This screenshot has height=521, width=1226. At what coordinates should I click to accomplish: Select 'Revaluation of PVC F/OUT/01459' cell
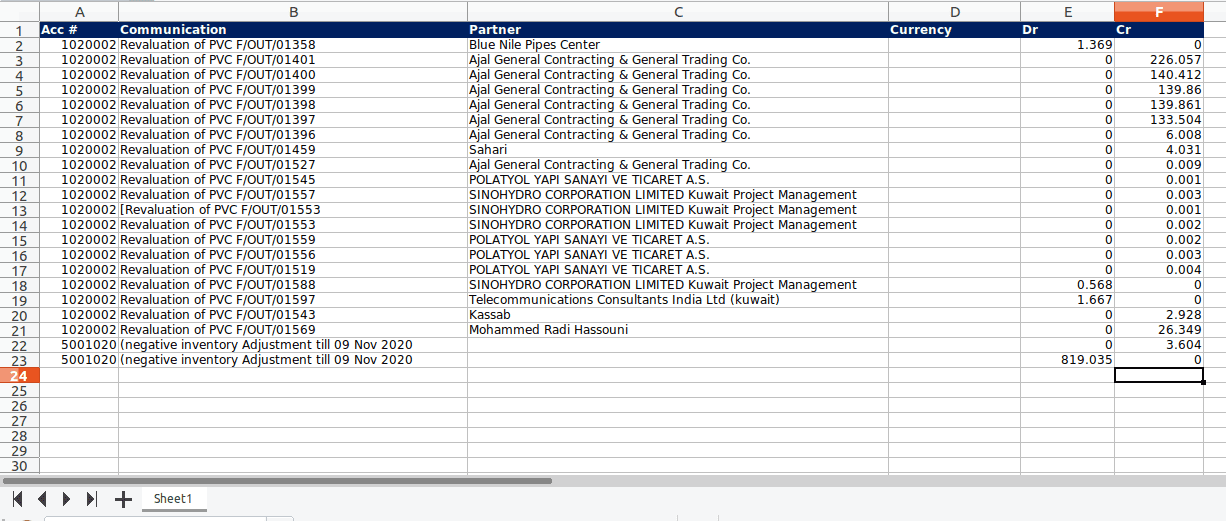[x=293, y=150]
